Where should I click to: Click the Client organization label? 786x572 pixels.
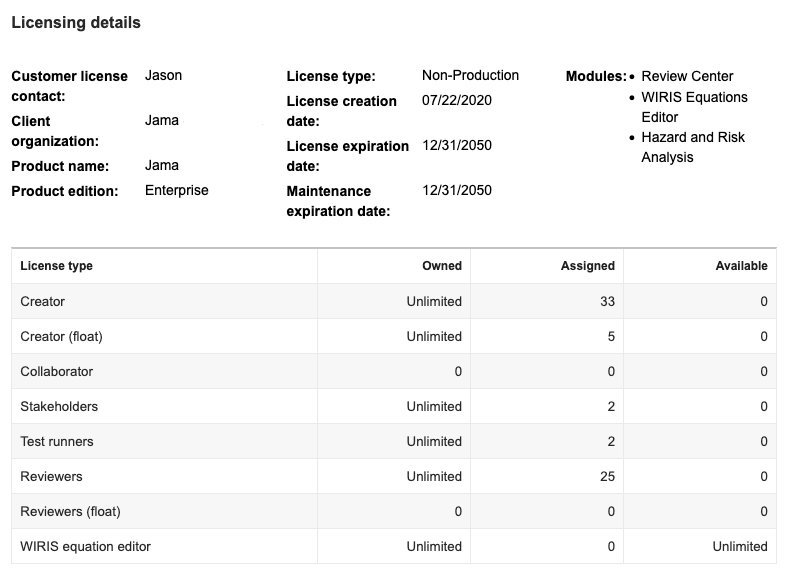[x=55, y=131]
